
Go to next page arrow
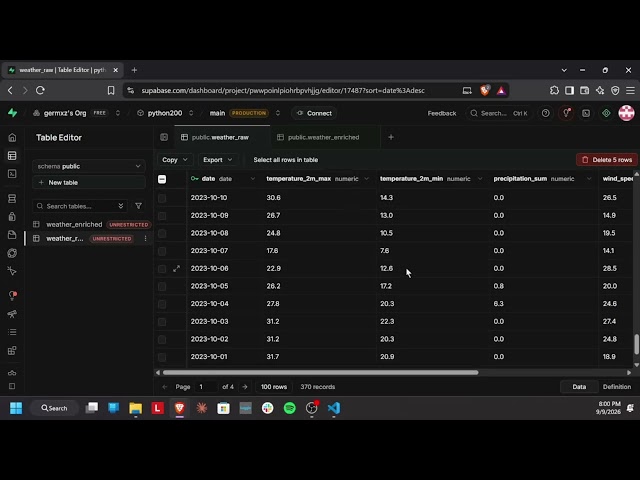coord(244,387)
